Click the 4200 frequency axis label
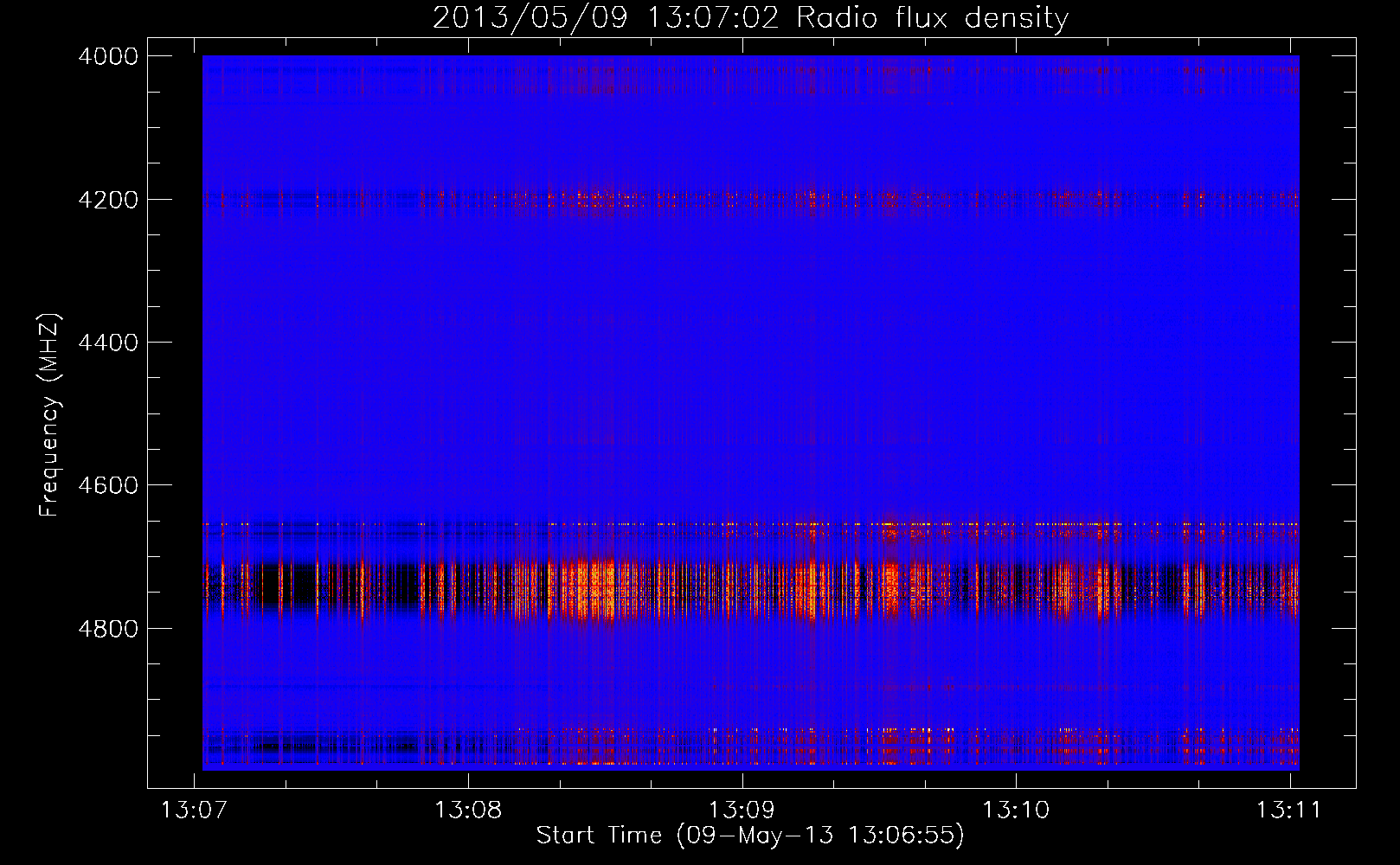Screen dimensions: 1400x865 click(108, 200)
